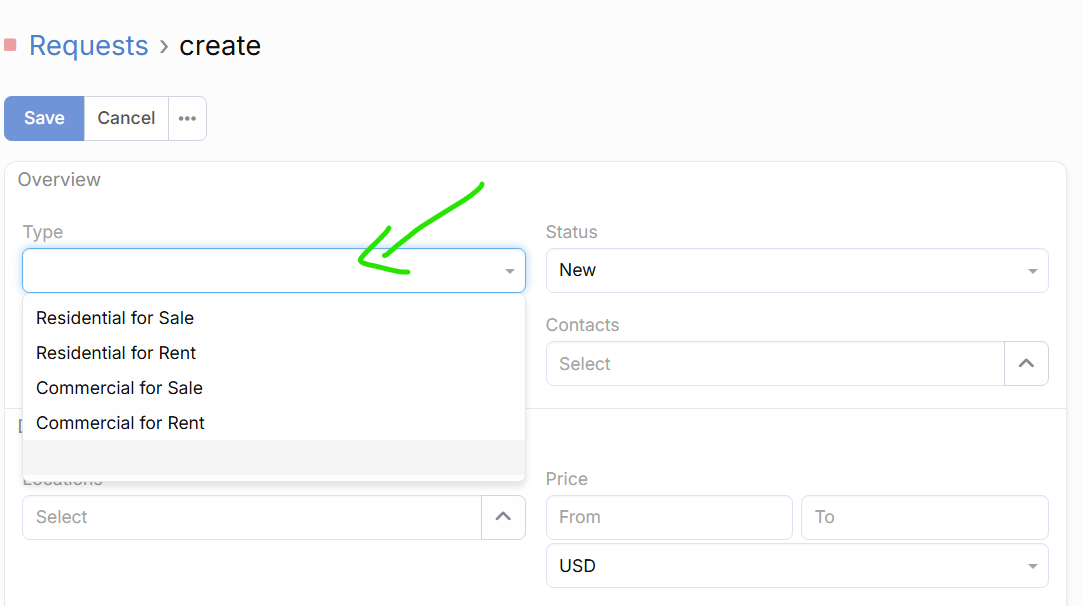
Task: Open the three-dots more actions button
Action: tap(187, 118)
